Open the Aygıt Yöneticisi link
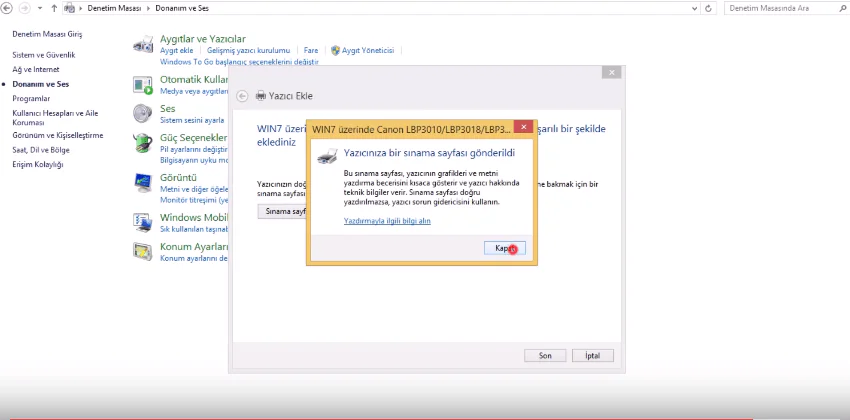 (x=368, y=50)
